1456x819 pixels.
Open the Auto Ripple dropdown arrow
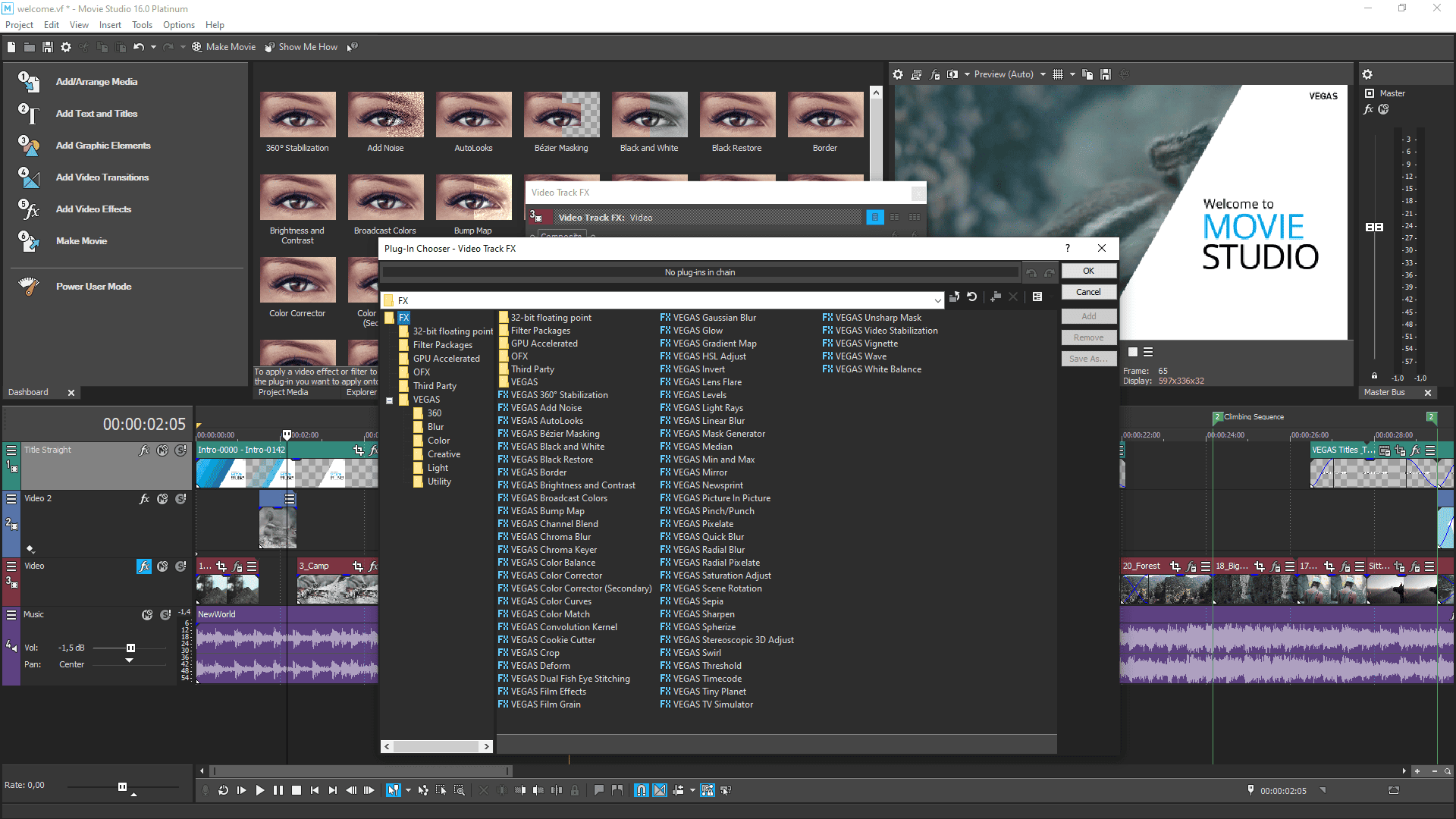tap(692, 790)
